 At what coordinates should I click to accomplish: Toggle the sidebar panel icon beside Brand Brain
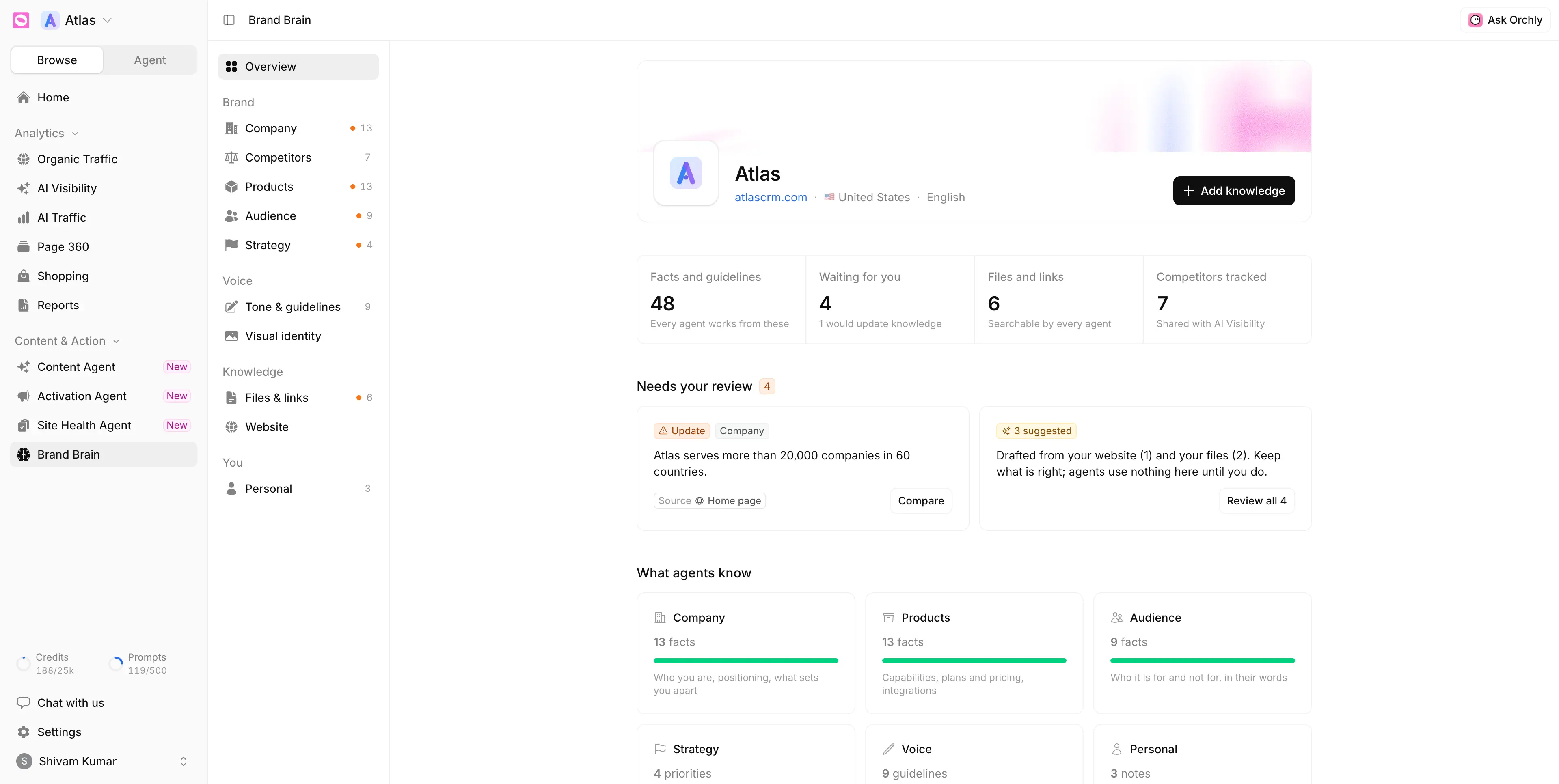(229, 20)
